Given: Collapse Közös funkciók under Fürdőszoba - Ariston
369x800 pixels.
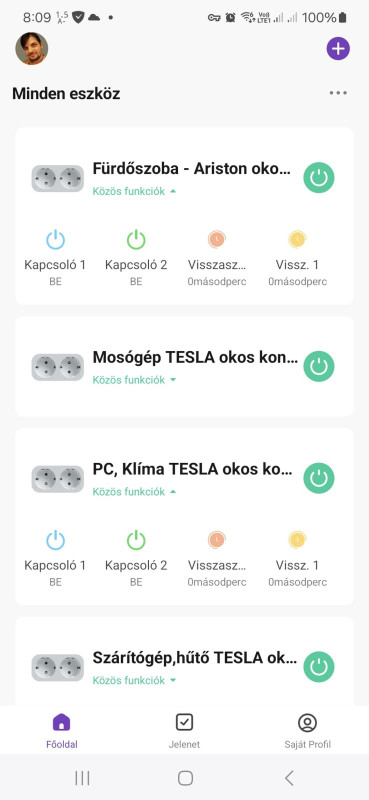Looking at the screenshot, I should [x=134, y=191].
